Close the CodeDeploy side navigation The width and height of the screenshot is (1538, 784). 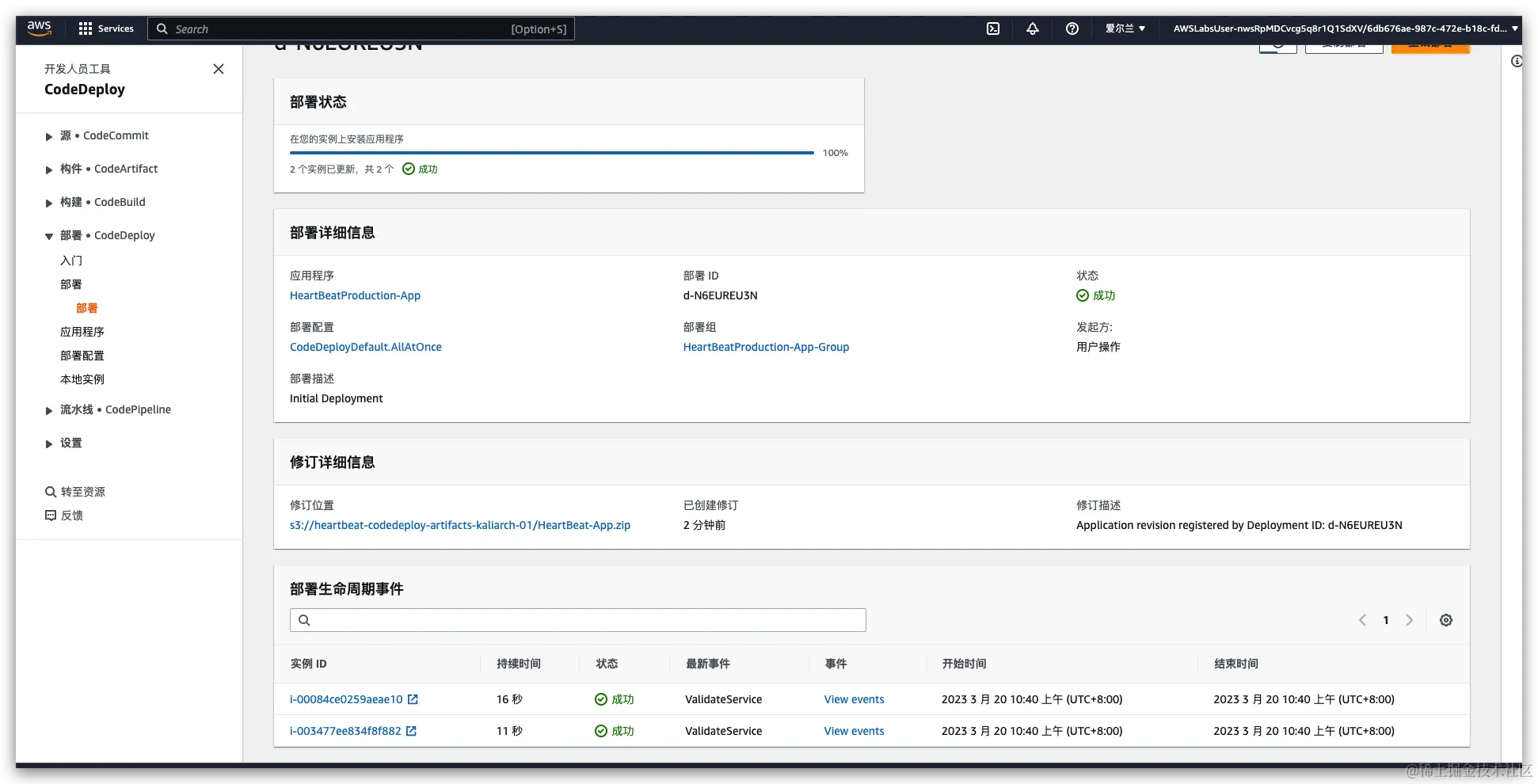(x=219, y=69)
